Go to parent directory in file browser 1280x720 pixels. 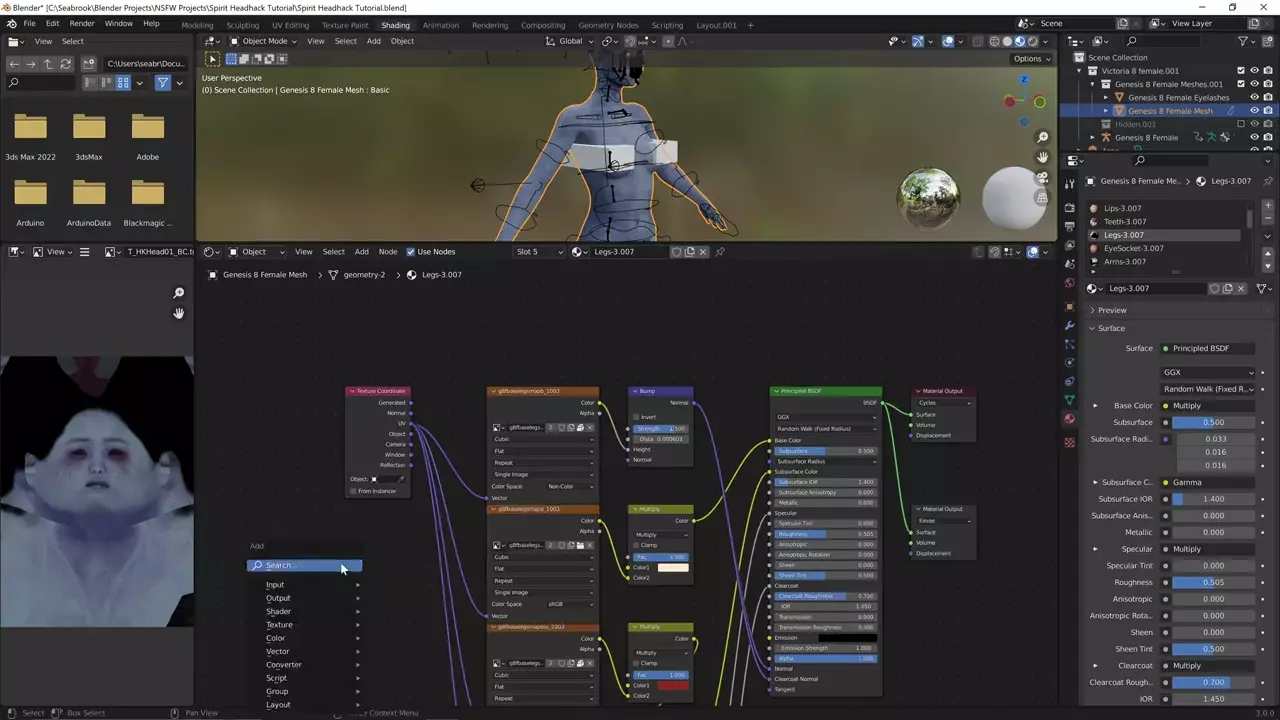(48, 63)
